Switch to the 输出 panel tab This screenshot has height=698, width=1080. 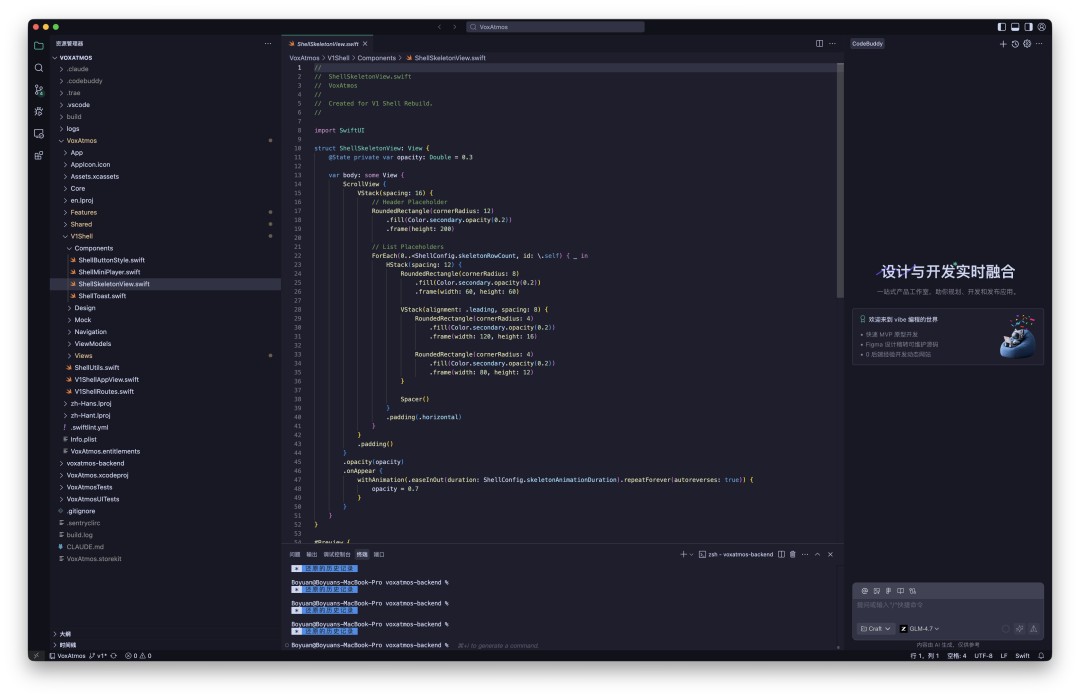click(312, 554)
